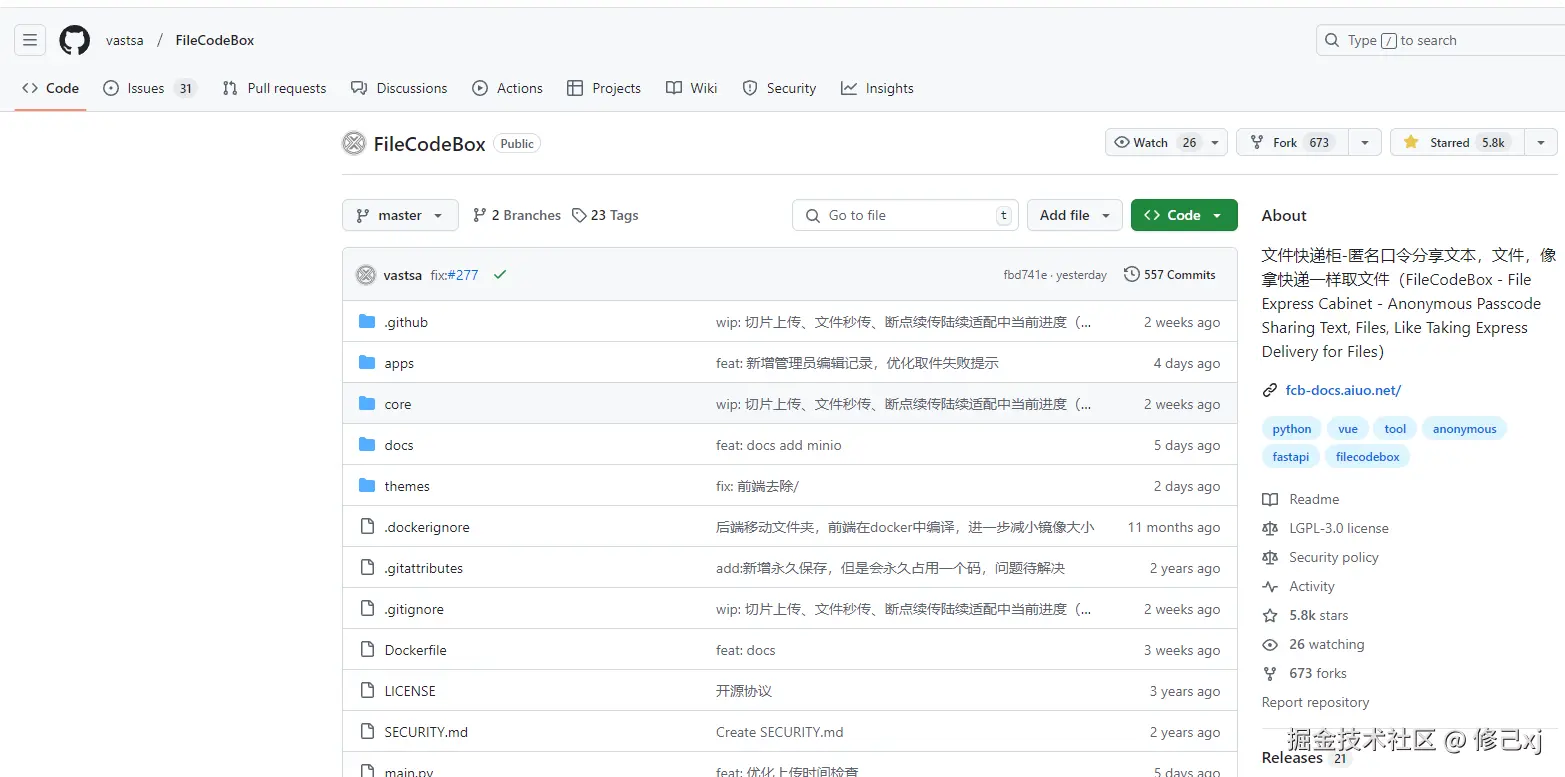
Task: Click the history clock icon beside 557 Commits
Action: coord(1132,274)
